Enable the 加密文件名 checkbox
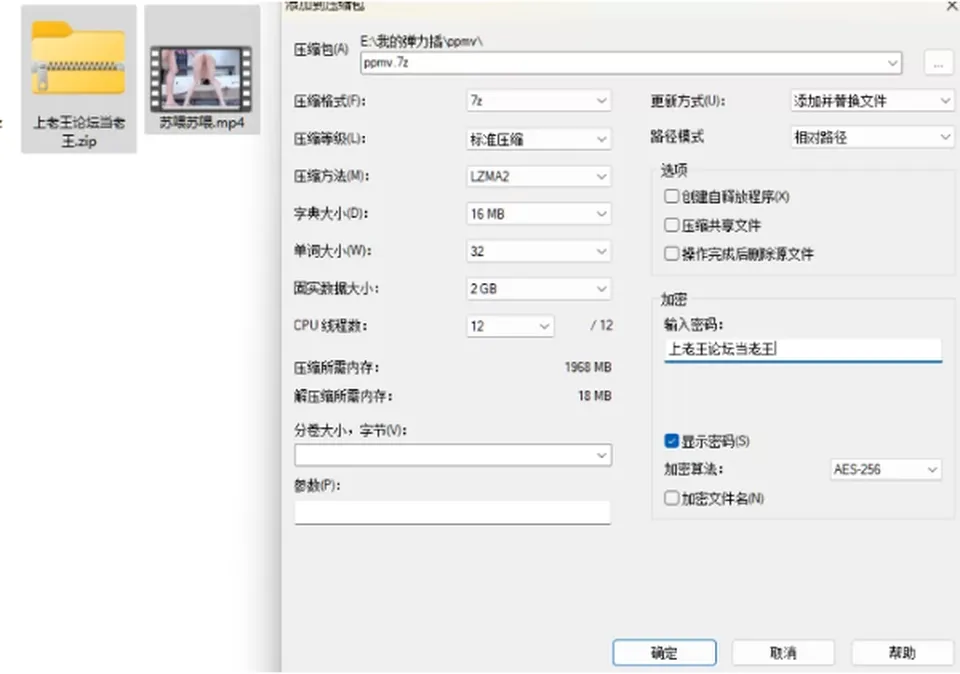 point(672,498)
